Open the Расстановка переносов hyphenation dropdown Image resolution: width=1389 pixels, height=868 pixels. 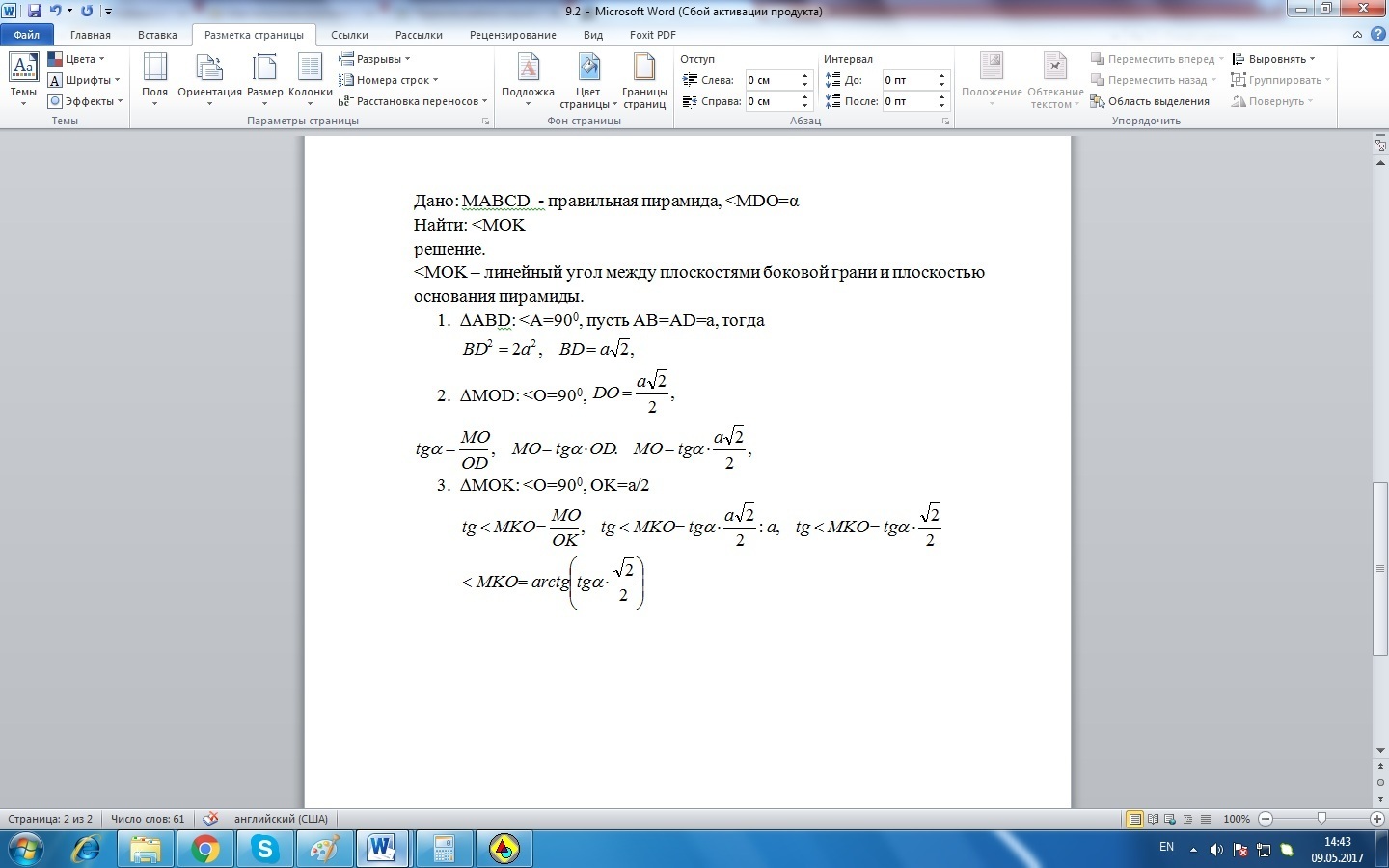pos(413,101)
